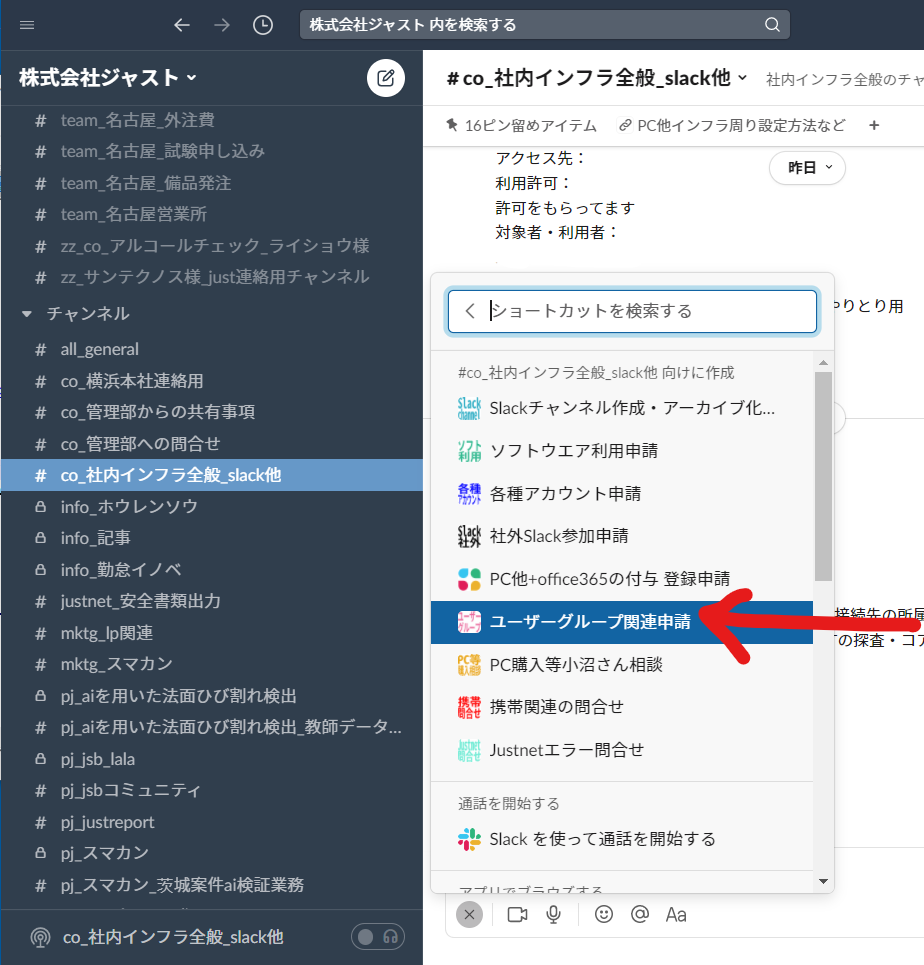924x965 pixels.
Task: Click the 株式会社ジャスト 内を検索する search bar
Action: 544,25
